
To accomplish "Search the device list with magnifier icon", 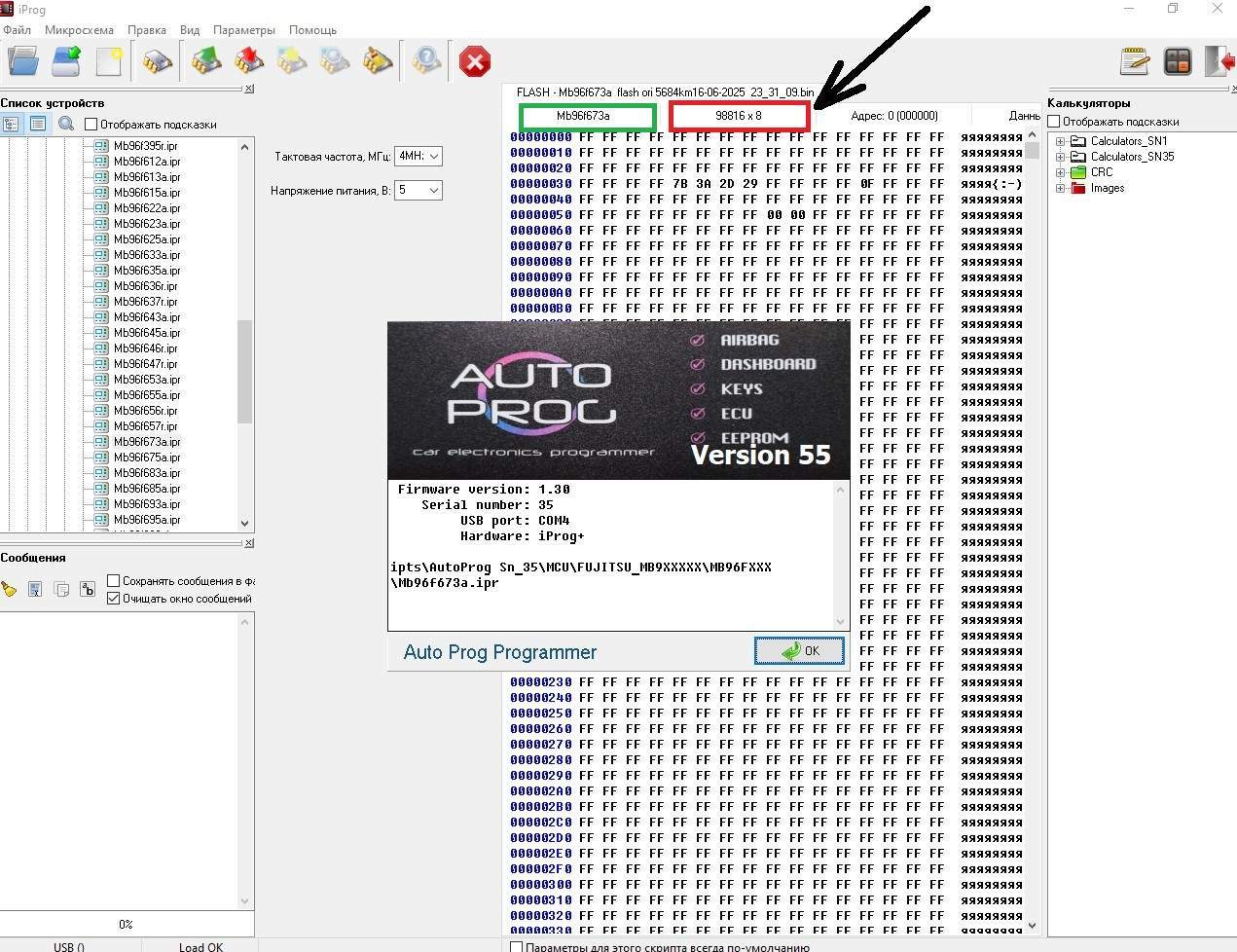I will tap(66, 124).
